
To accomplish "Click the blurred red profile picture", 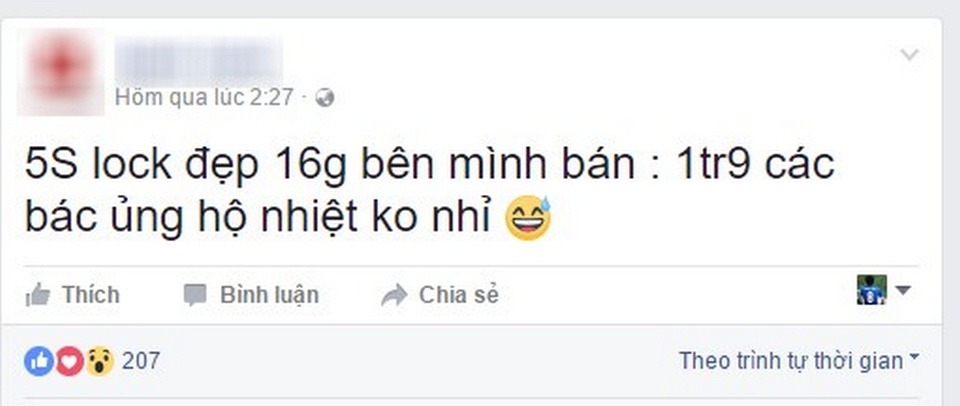I will [x=60, y=72].
